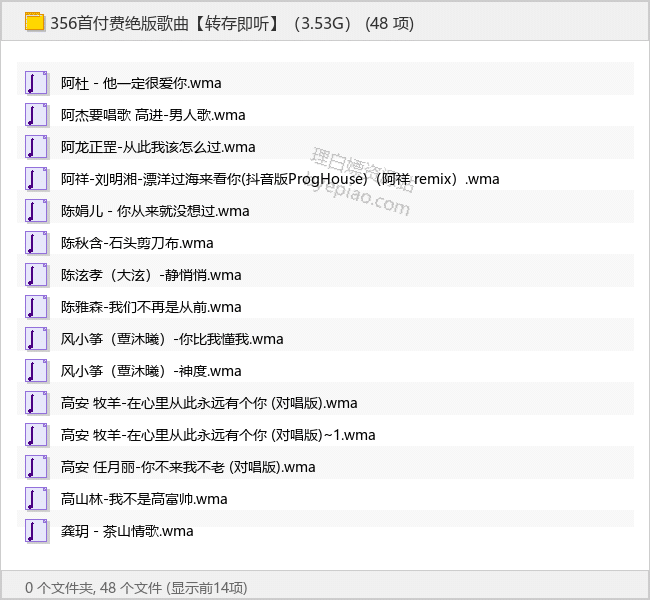Select file name 阿杰要唱歌 高进-男人歌.wma

tap(153, 115)
